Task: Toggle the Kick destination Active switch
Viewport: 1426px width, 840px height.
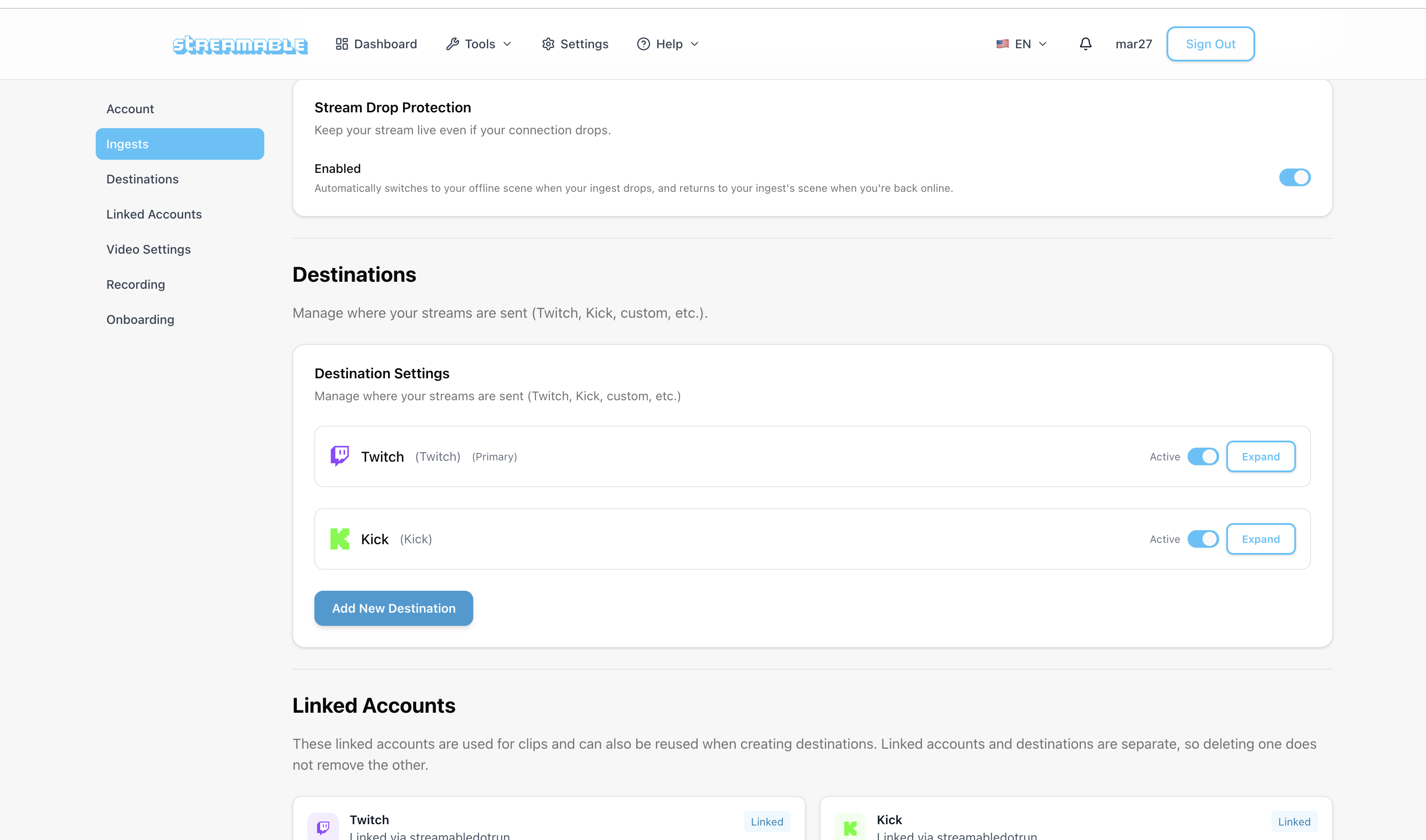Action: pyautogui.click(x=1203, y=539)
